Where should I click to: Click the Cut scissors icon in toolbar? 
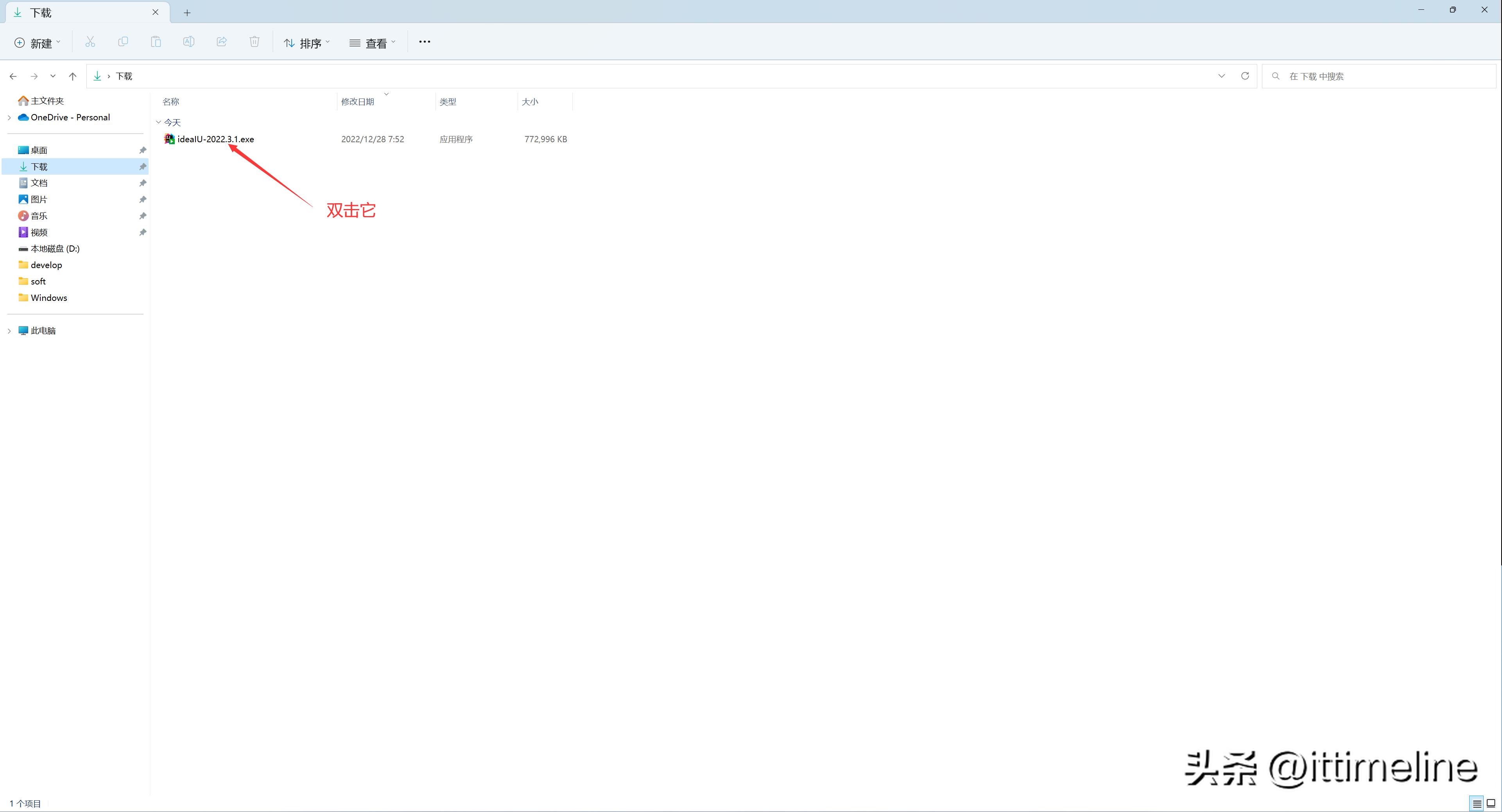click(x=90, y=42)
